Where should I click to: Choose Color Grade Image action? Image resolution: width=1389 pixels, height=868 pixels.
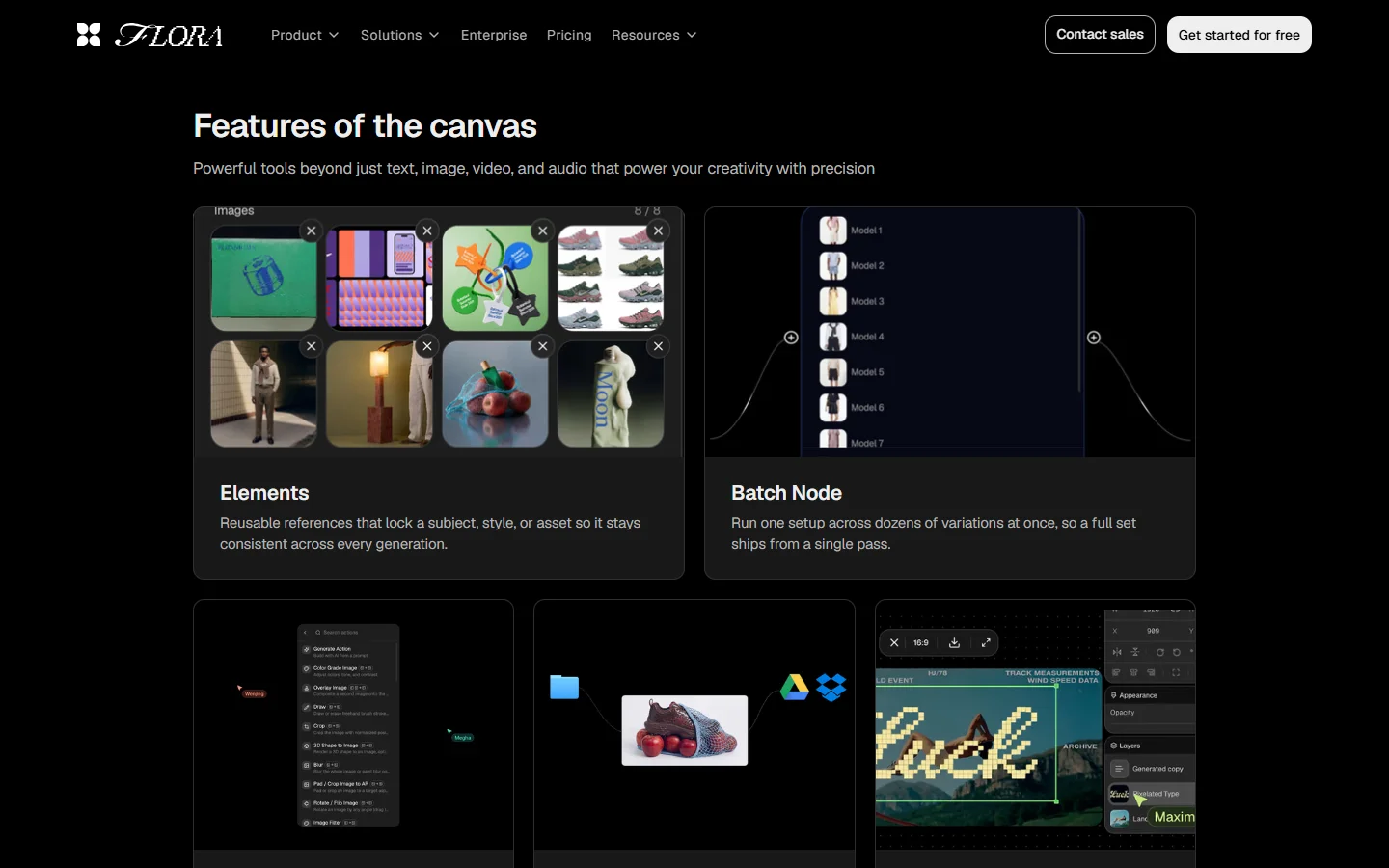pos(347,671)
